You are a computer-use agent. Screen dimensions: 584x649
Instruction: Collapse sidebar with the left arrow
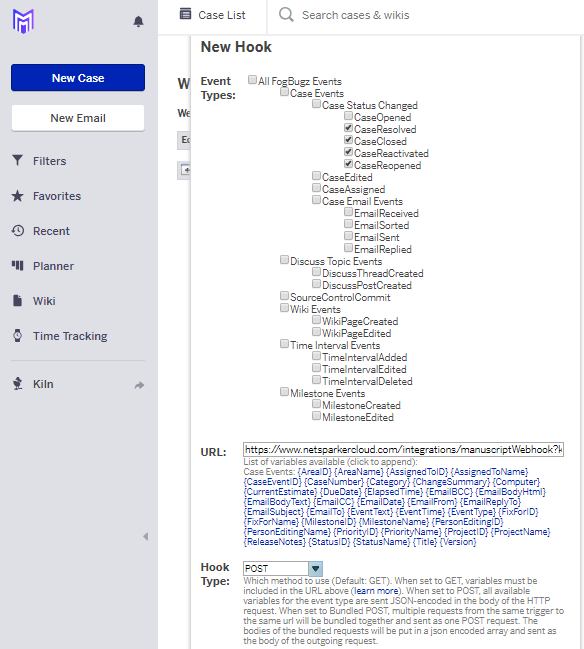pos(145,536)
